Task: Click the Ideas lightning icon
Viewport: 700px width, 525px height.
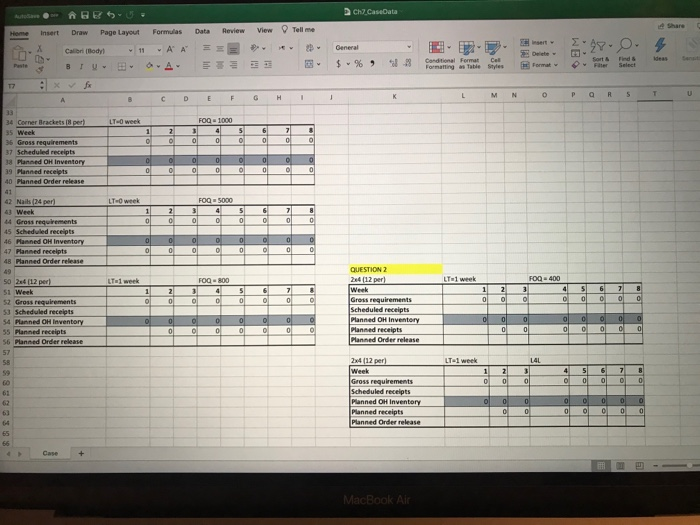Action: pyautogui.click(x=660, y=49)
